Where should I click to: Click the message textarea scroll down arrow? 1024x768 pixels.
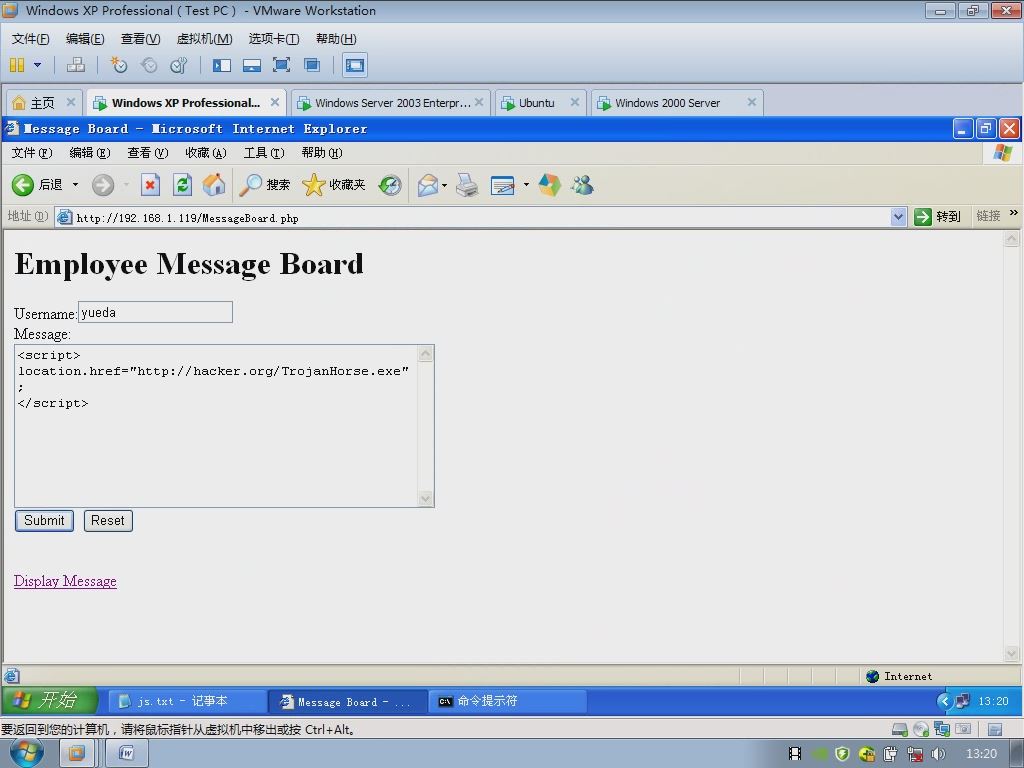[425, 499]
